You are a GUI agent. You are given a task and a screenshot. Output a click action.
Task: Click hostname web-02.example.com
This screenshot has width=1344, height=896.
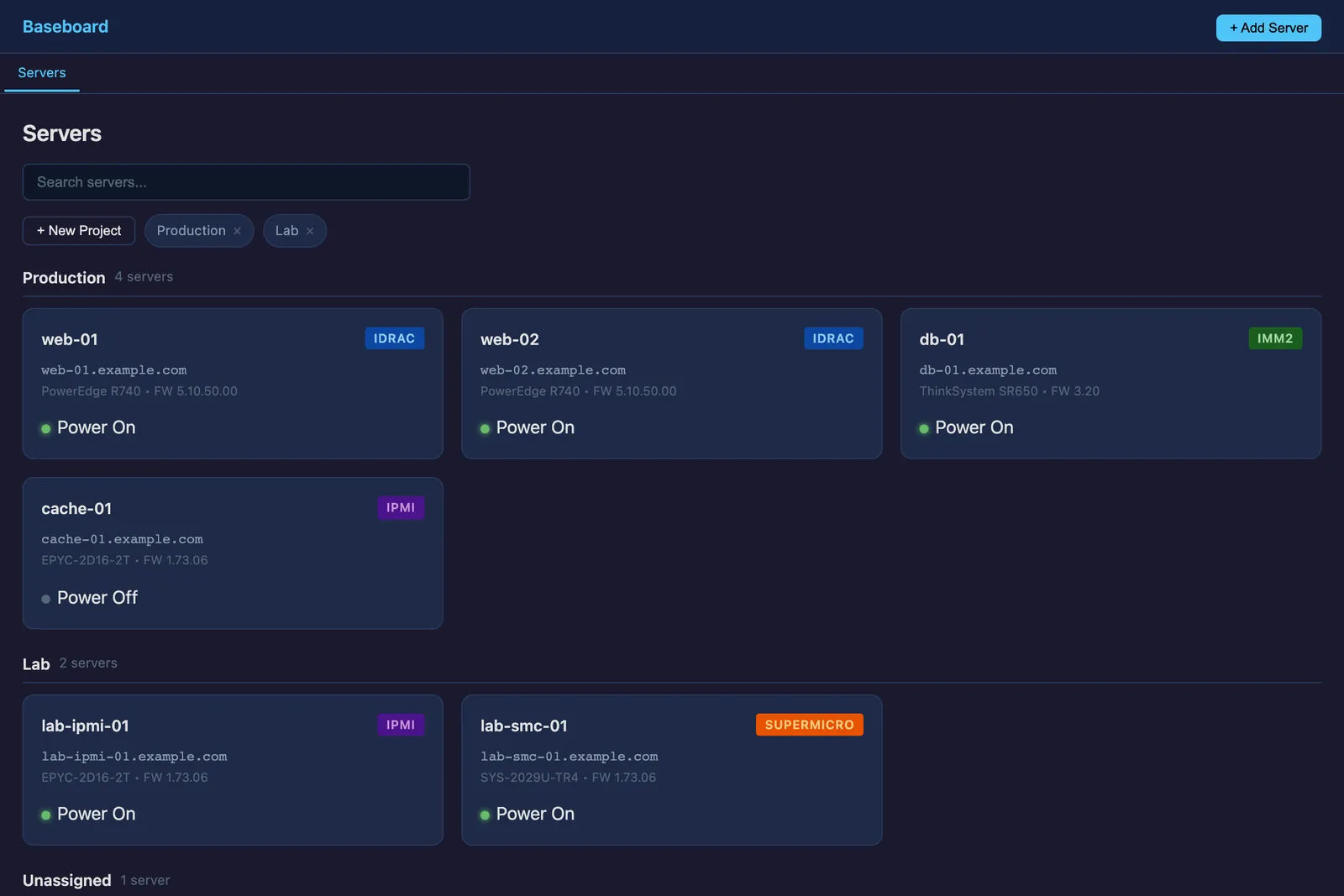pos(553,370)
